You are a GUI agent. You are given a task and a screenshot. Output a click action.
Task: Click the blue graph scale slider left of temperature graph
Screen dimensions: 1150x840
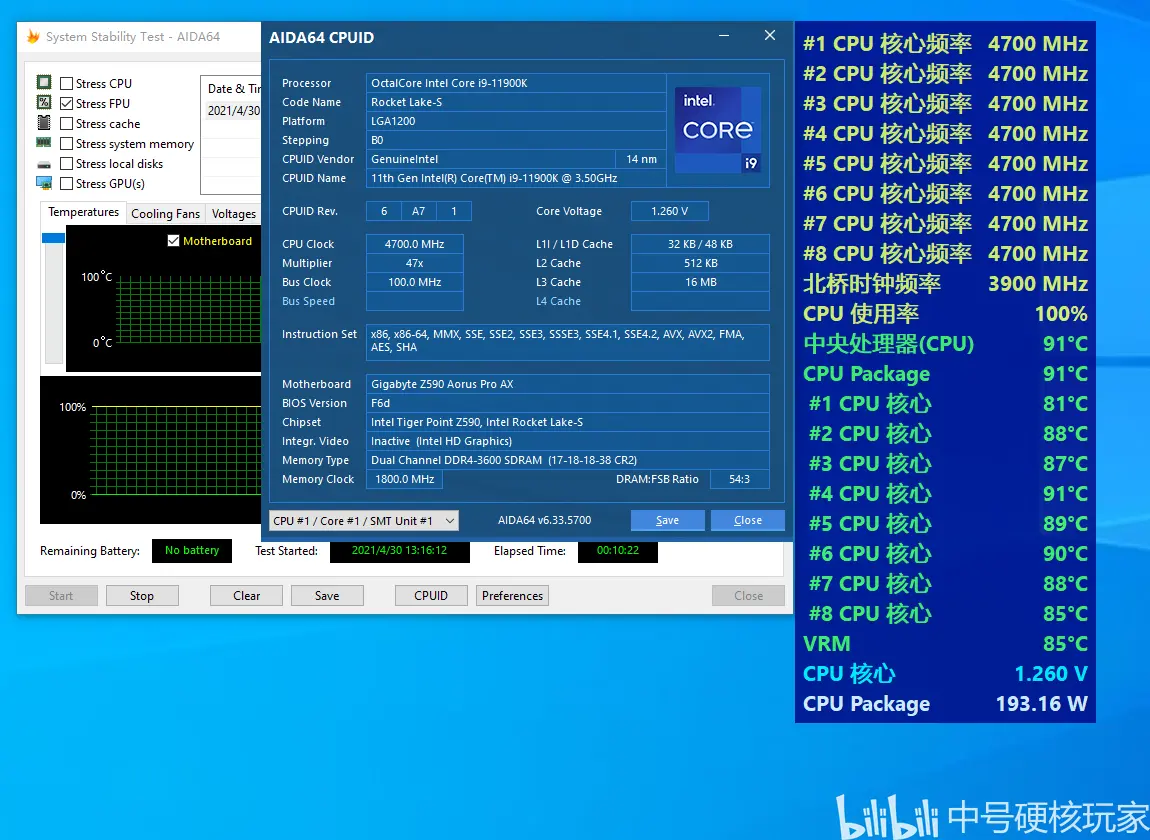pyautogui.click(x=54, y=238)
